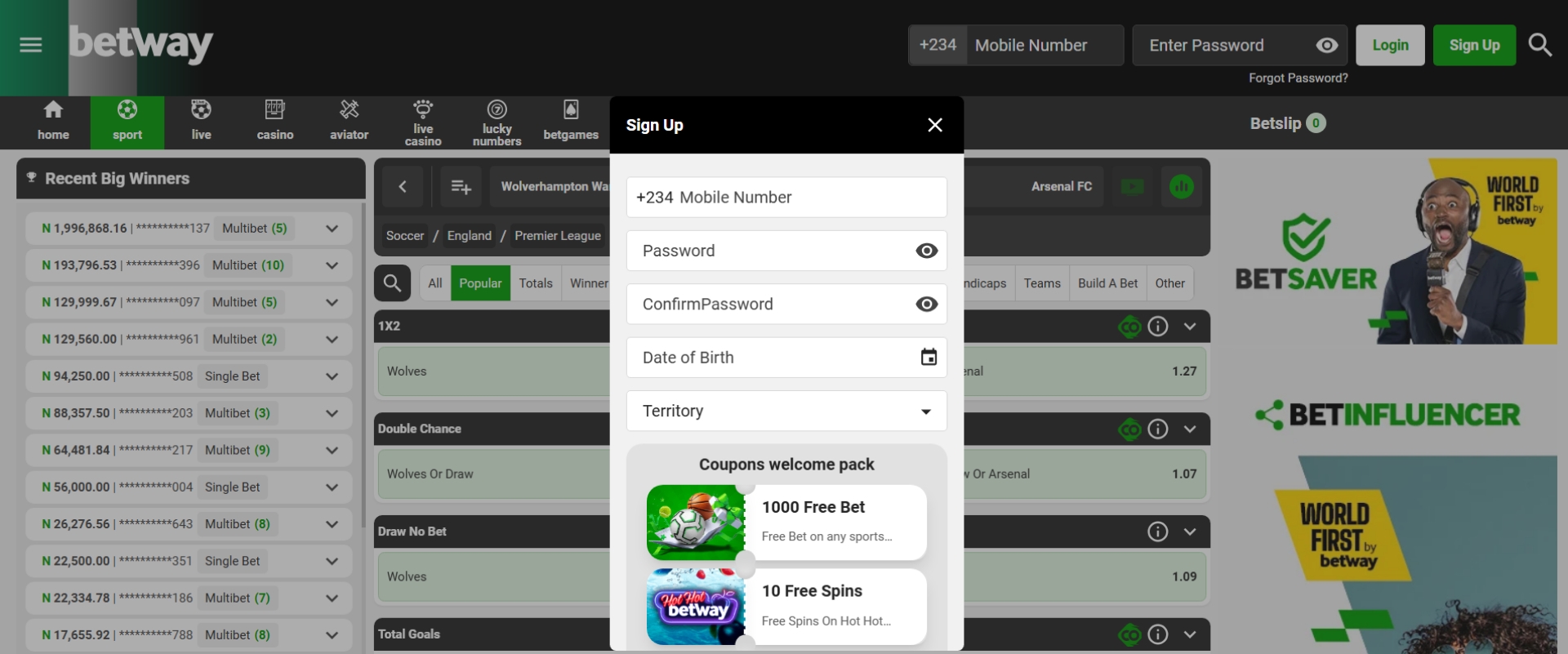This screenshot has height=654, width=1568.
Task: Expand the N 56,000.00 Single Bet row
Action: pyautogui.click(x=332, y=487)
